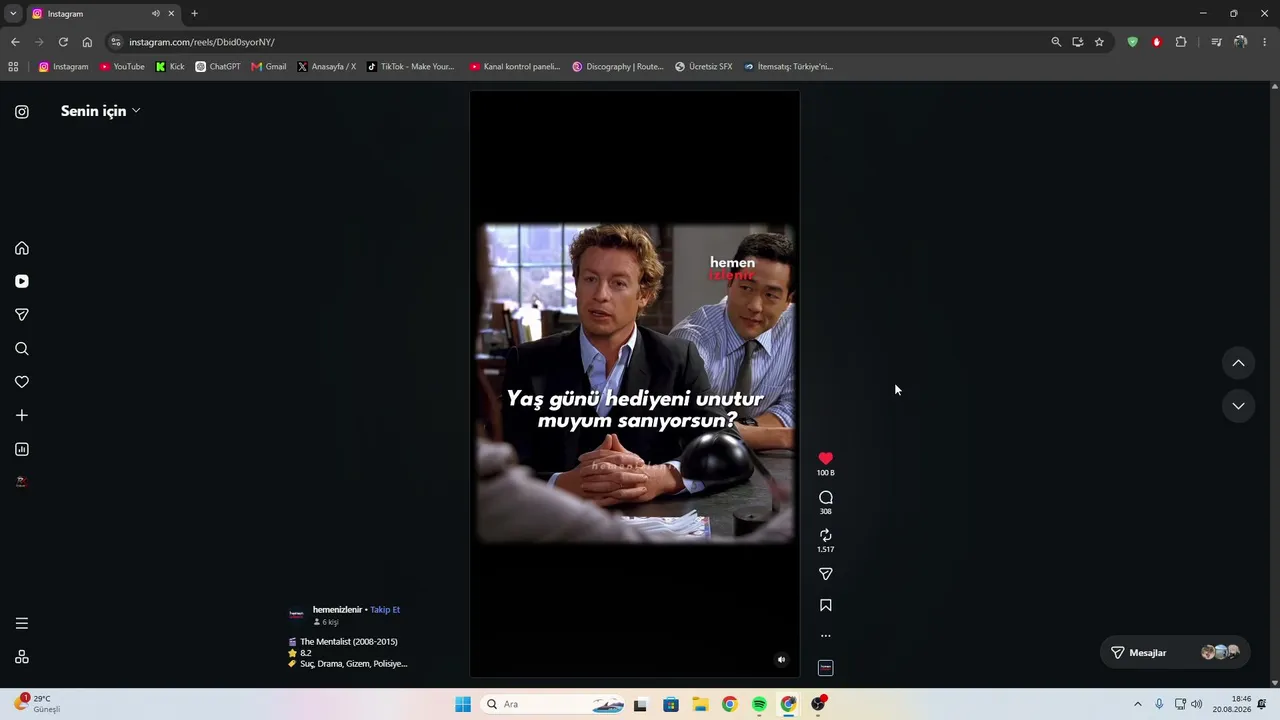This screenshot has height=720, width=1280.
Task: Open the reel's comments
Action: pos(825,497)
